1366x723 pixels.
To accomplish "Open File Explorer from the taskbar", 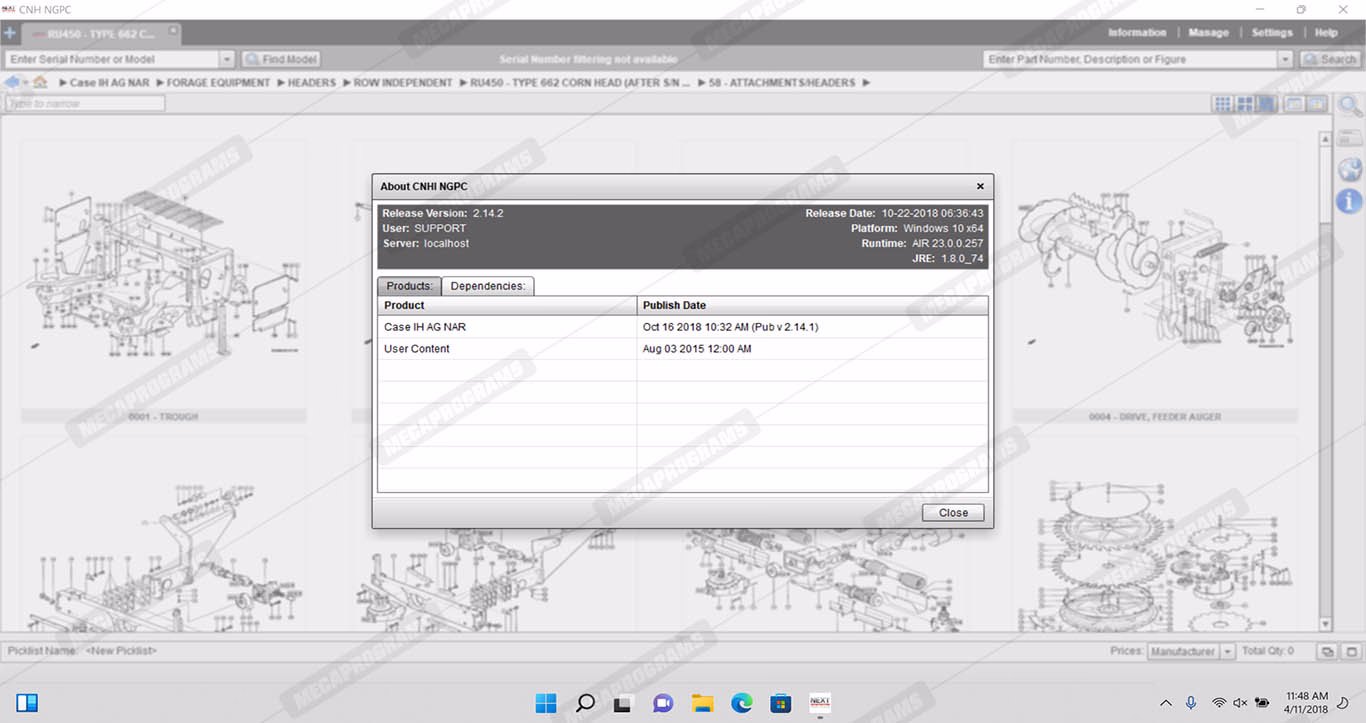I will [x=701, y=703].
